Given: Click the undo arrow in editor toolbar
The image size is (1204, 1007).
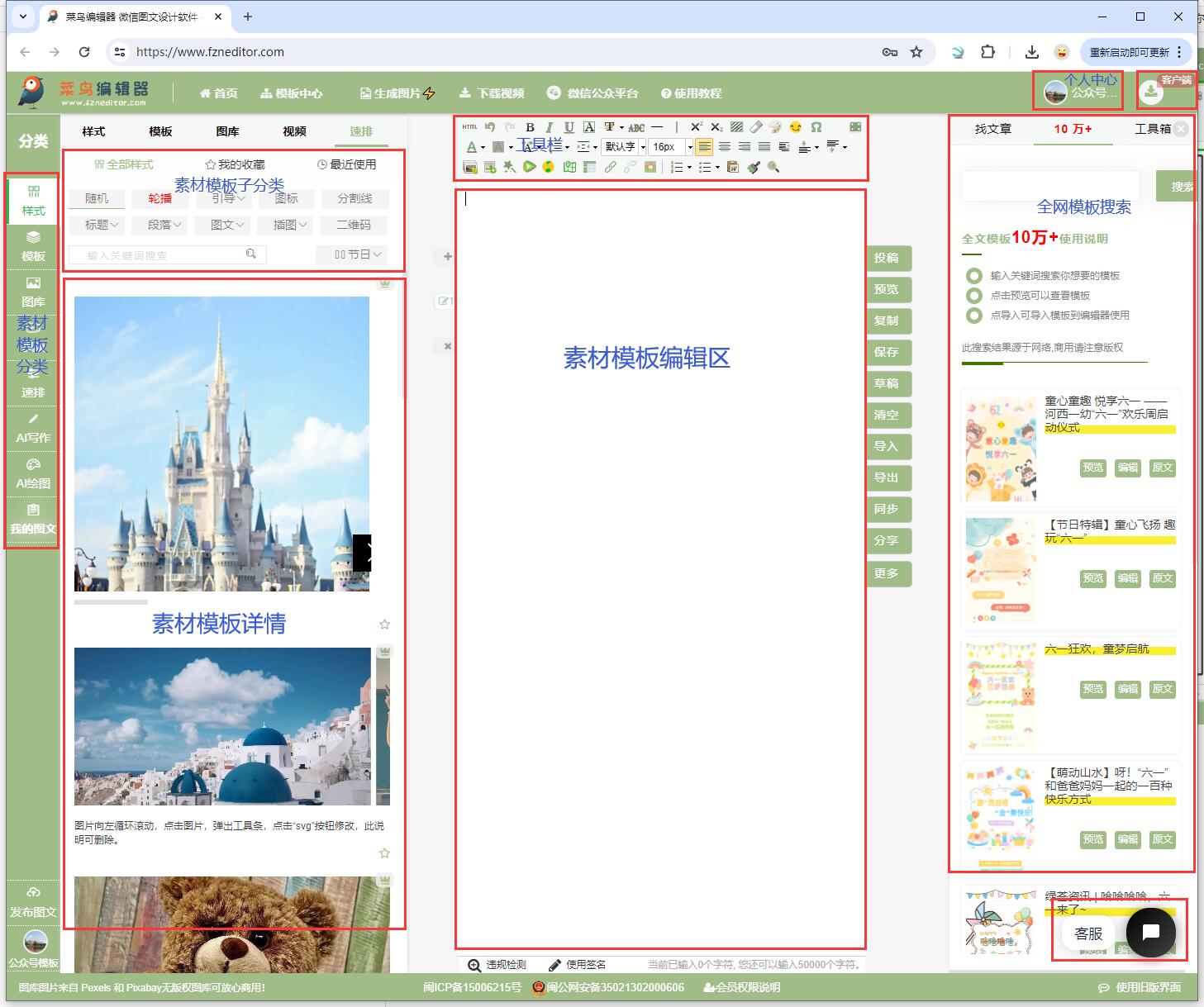Looking at the screenshot, I should [x=490, y=127].
